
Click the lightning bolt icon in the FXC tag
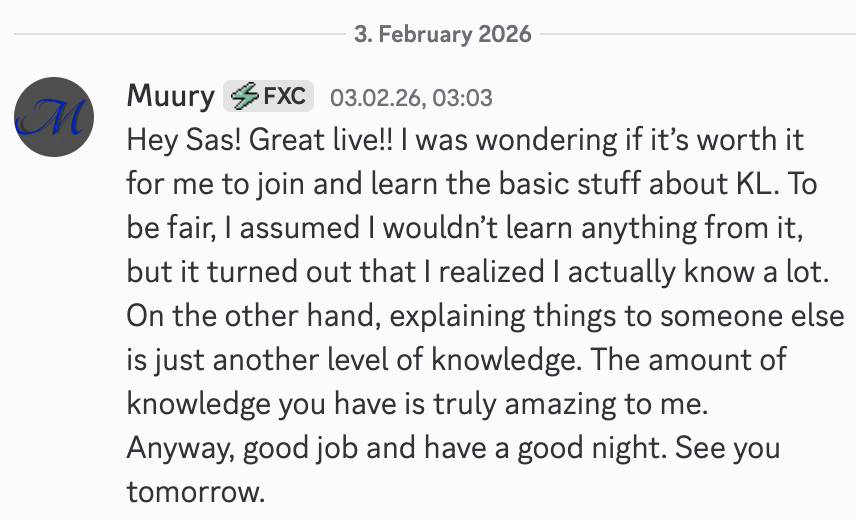click(x=244, y=97)
